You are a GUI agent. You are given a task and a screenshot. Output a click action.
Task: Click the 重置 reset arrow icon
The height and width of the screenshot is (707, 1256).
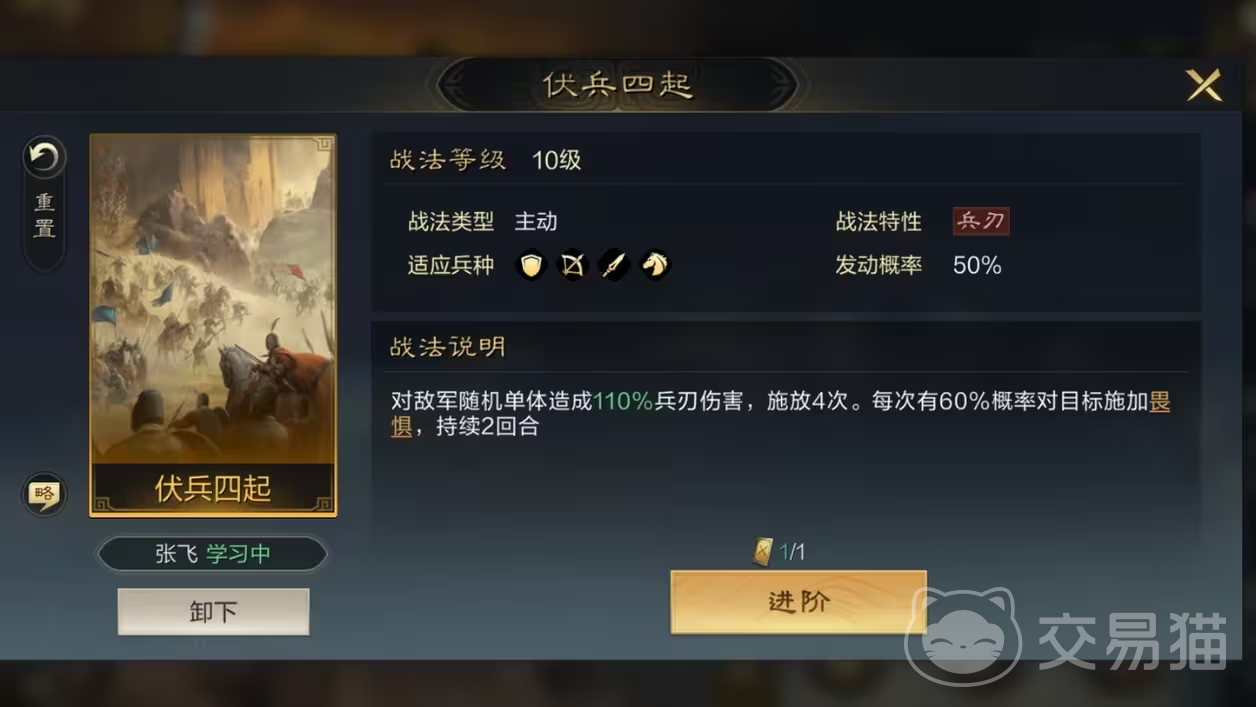pyautogui.click(x=44, y=158)
